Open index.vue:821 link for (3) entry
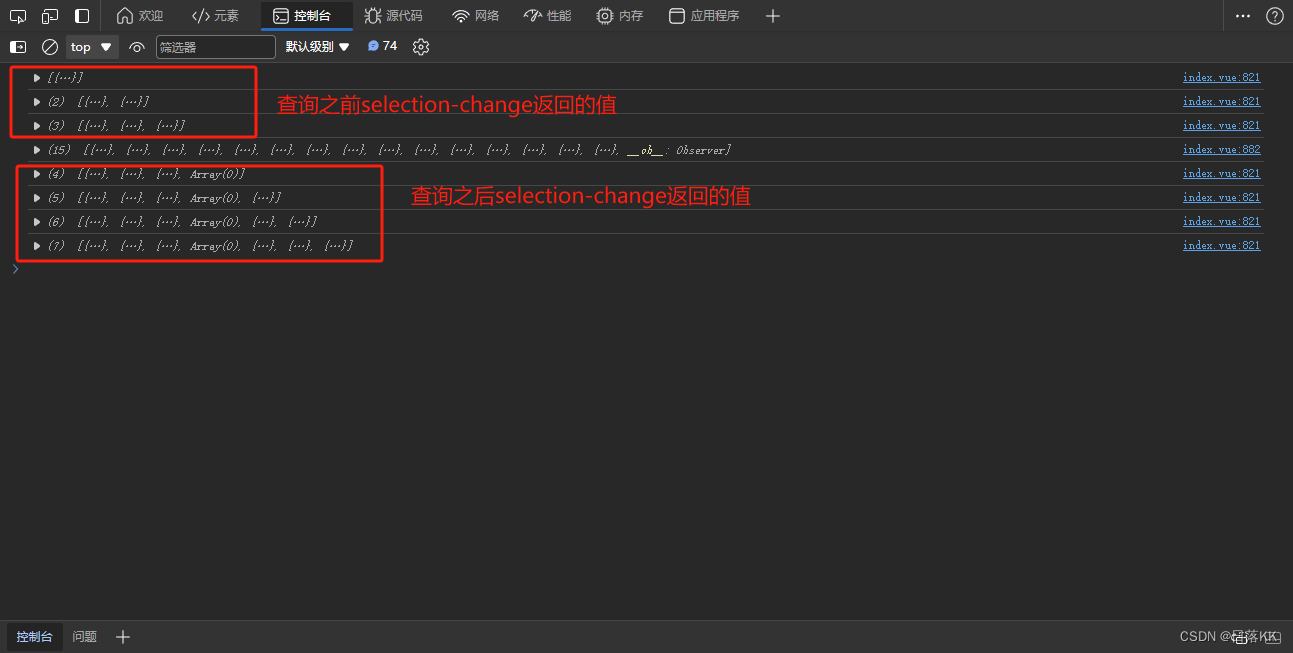This screenshot has width=1293, height=653. pyautogui.click(x=1221, y=125)
